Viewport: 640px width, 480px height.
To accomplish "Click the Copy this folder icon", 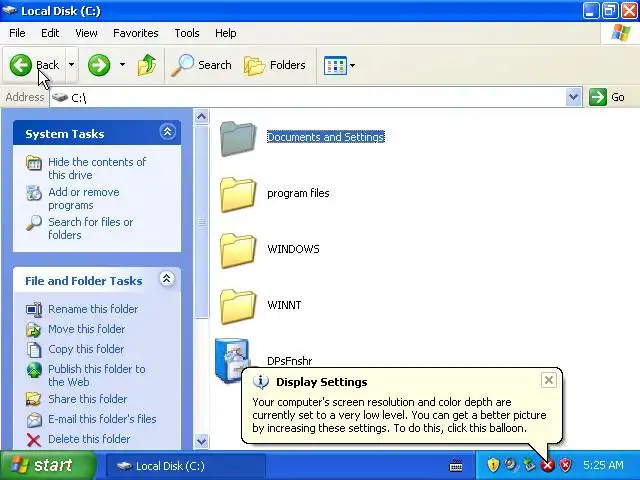I will coord(34,349).
